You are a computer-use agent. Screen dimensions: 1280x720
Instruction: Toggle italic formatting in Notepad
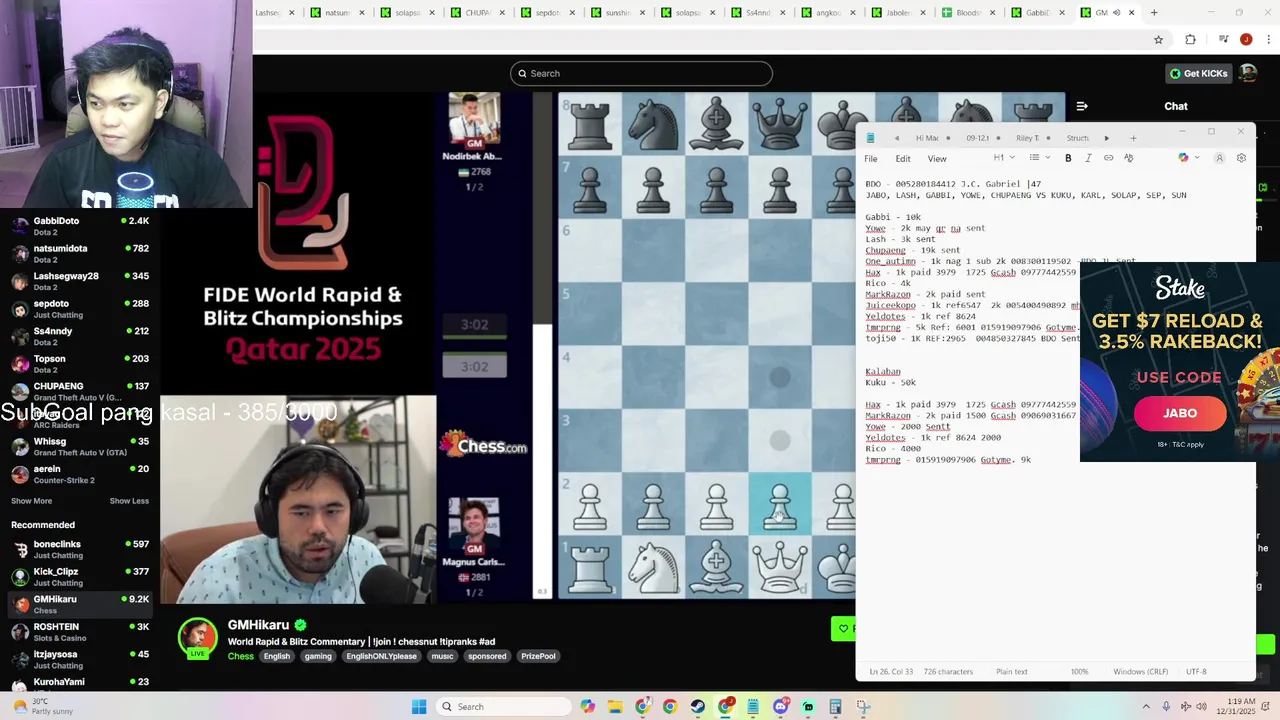pyautogui.click(x=1088, y=158)
